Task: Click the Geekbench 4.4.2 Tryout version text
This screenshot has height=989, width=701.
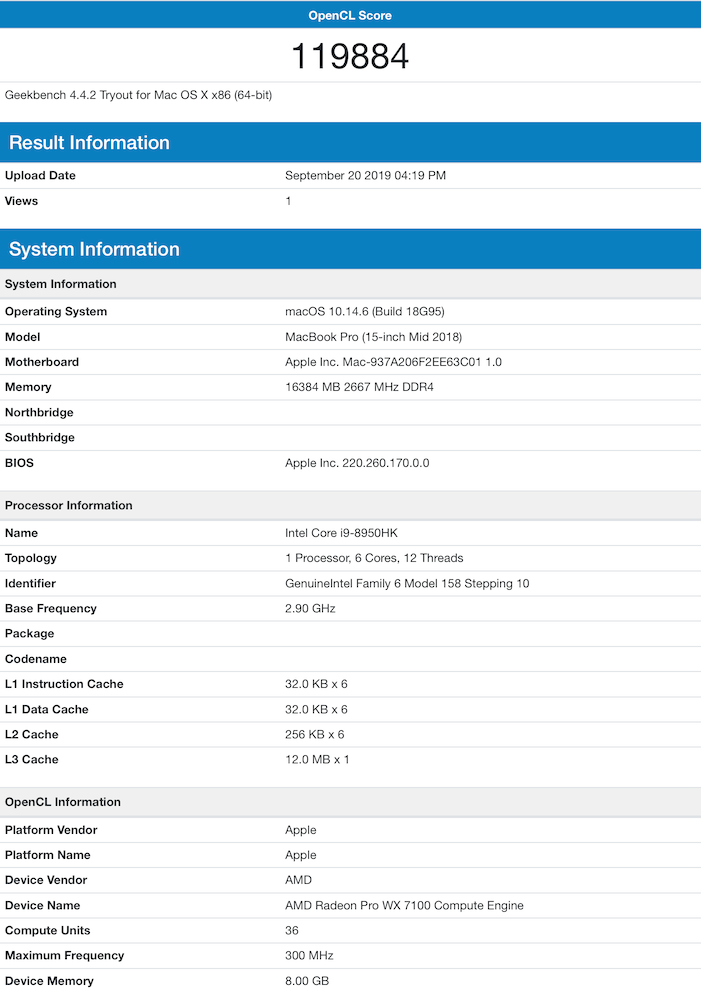Action: pyautogui.click(x=139, y=95)
